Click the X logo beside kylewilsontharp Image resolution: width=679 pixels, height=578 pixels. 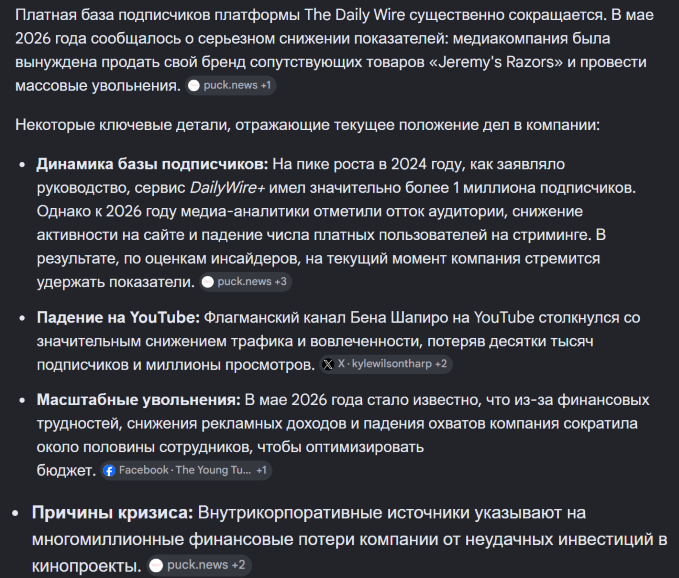click(x=328, y=364)
